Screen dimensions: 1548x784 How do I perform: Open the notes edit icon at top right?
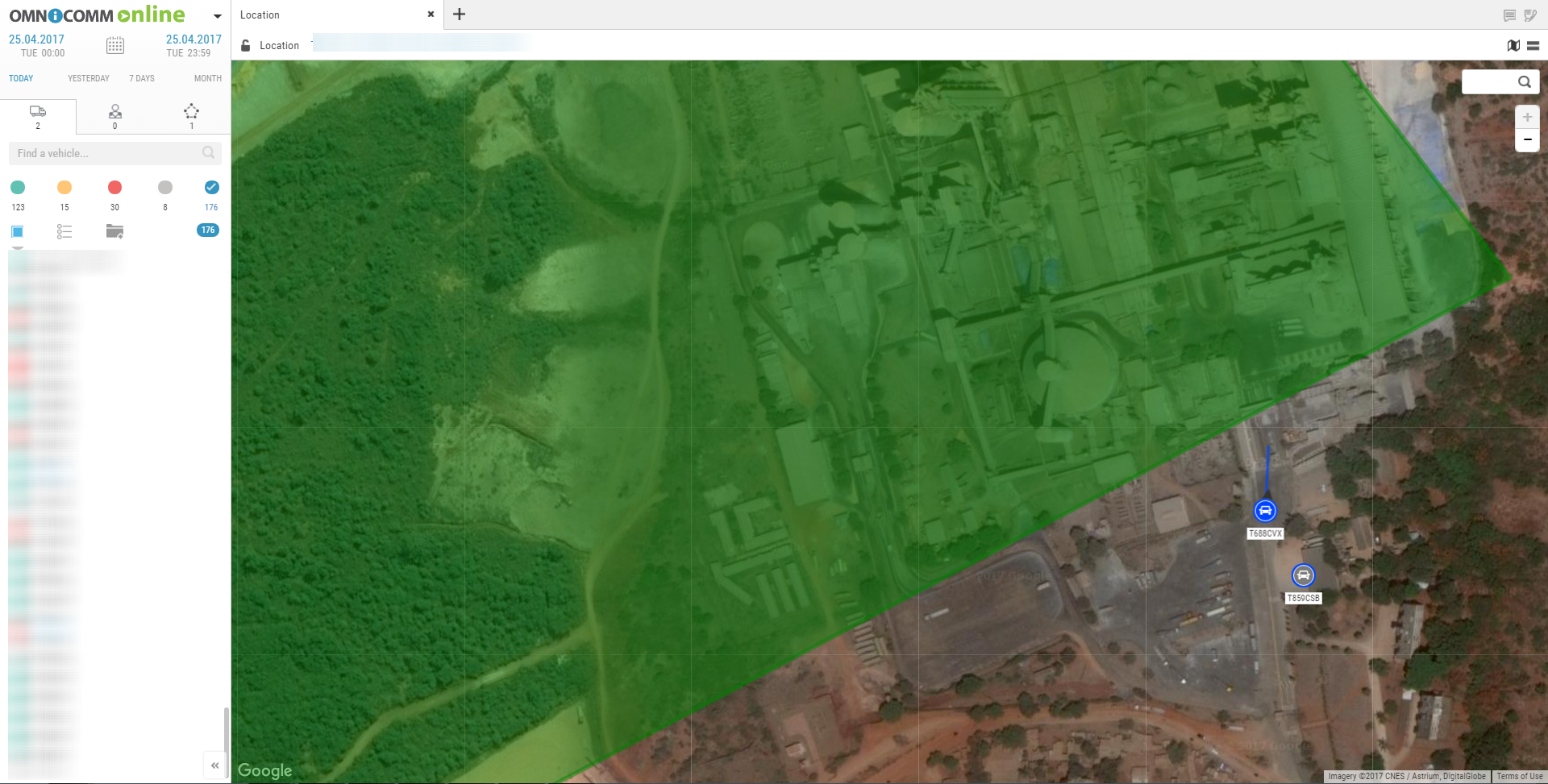point(1530,15)
